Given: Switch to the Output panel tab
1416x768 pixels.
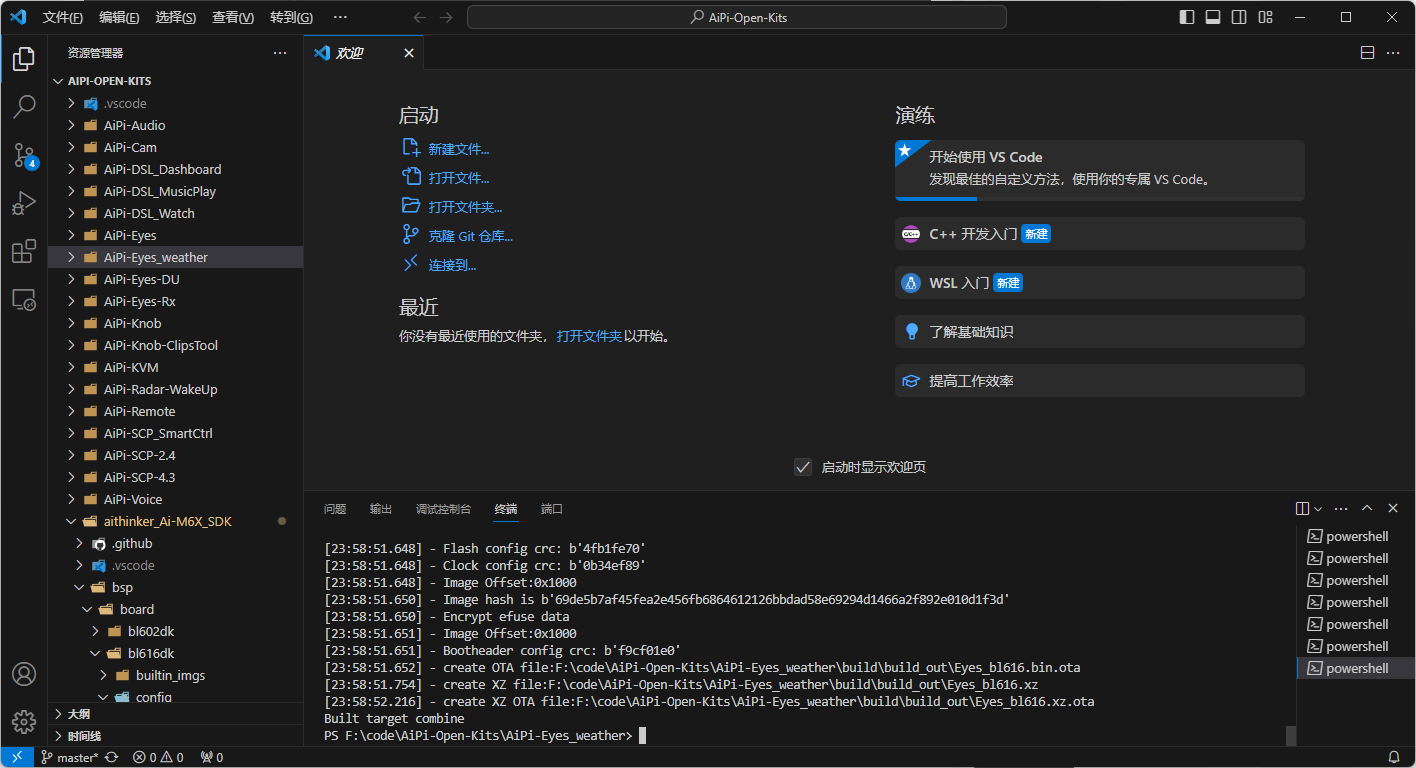Looking at the screenshot, I should tap(381, 509).
